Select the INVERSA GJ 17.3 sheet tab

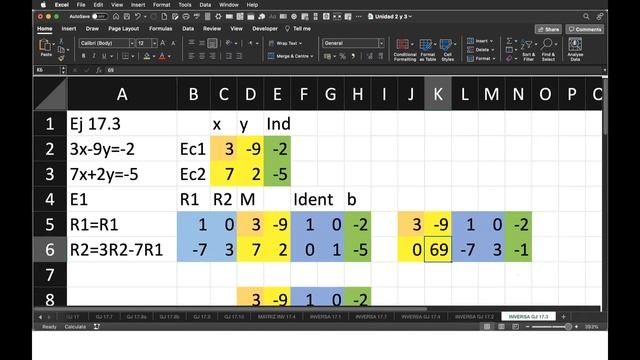click(x=528, y=317)
